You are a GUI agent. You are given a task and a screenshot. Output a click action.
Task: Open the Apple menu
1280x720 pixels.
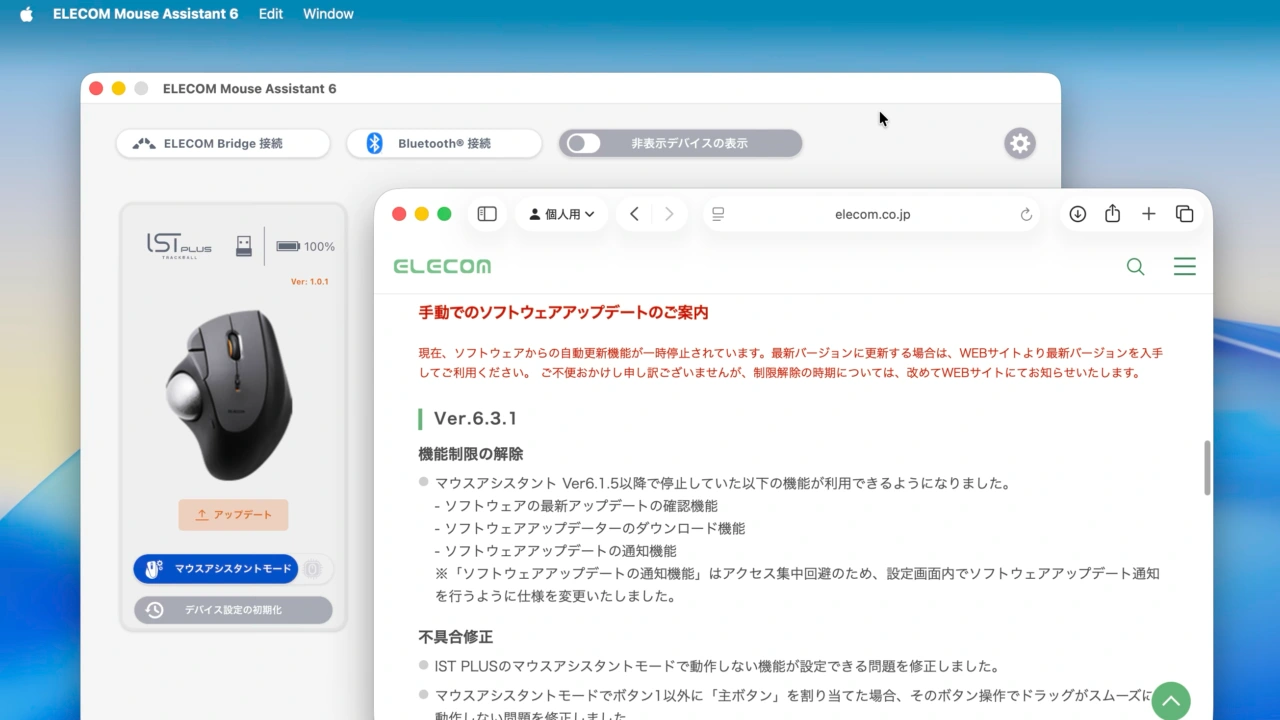coord(26,14)
